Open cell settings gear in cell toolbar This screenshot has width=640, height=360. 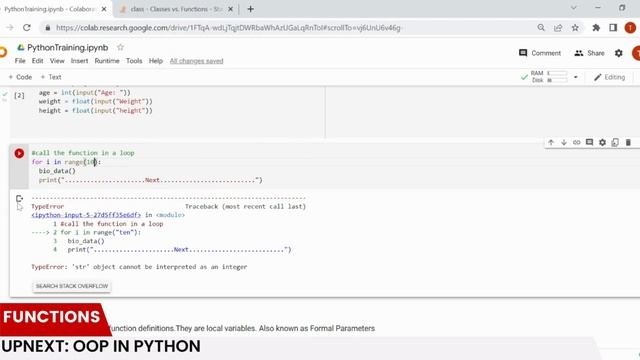602,142
